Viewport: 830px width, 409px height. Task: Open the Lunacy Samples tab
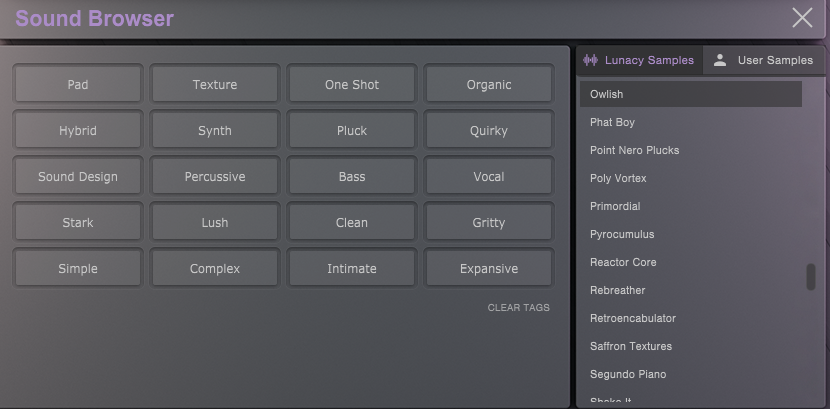click(x=639, y=60)
